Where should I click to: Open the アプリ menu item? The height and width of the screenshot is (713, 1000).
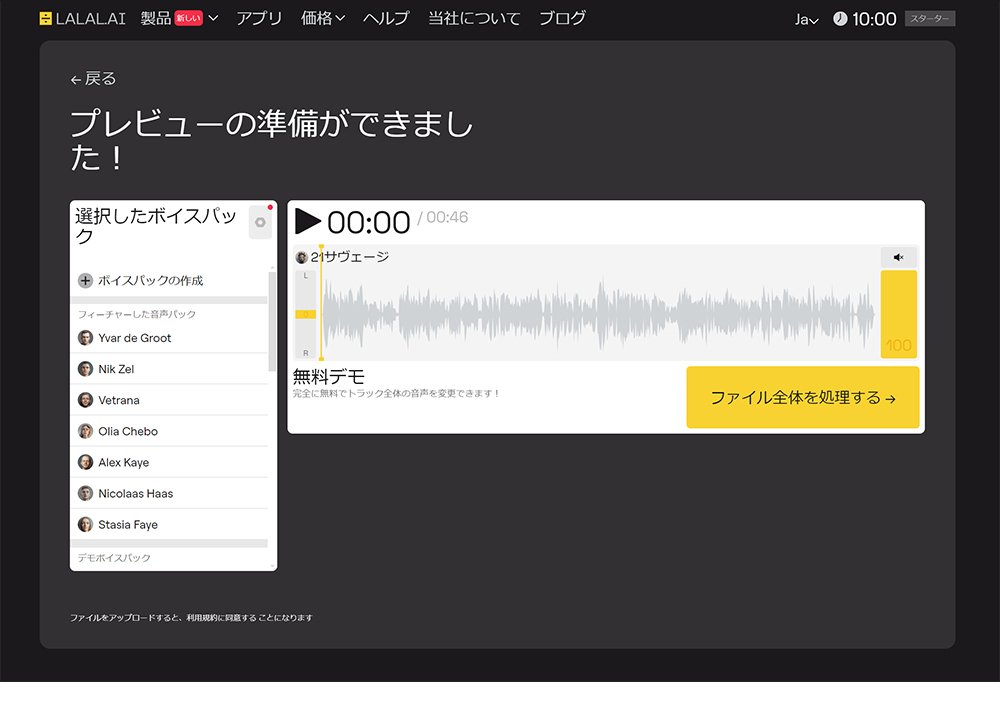click(x=259, y=18)
